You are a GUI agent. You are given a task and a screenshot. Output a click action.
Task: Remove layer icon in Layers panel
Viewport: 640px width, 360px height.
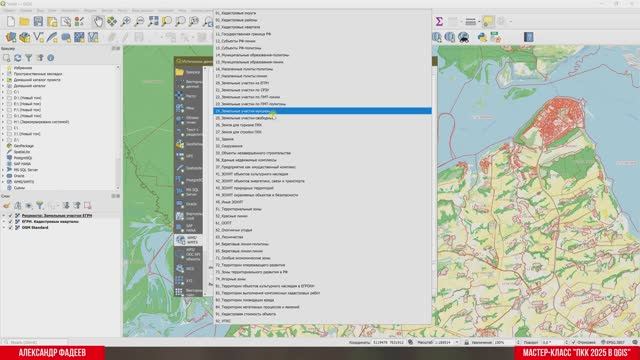(x=87, y=205)
